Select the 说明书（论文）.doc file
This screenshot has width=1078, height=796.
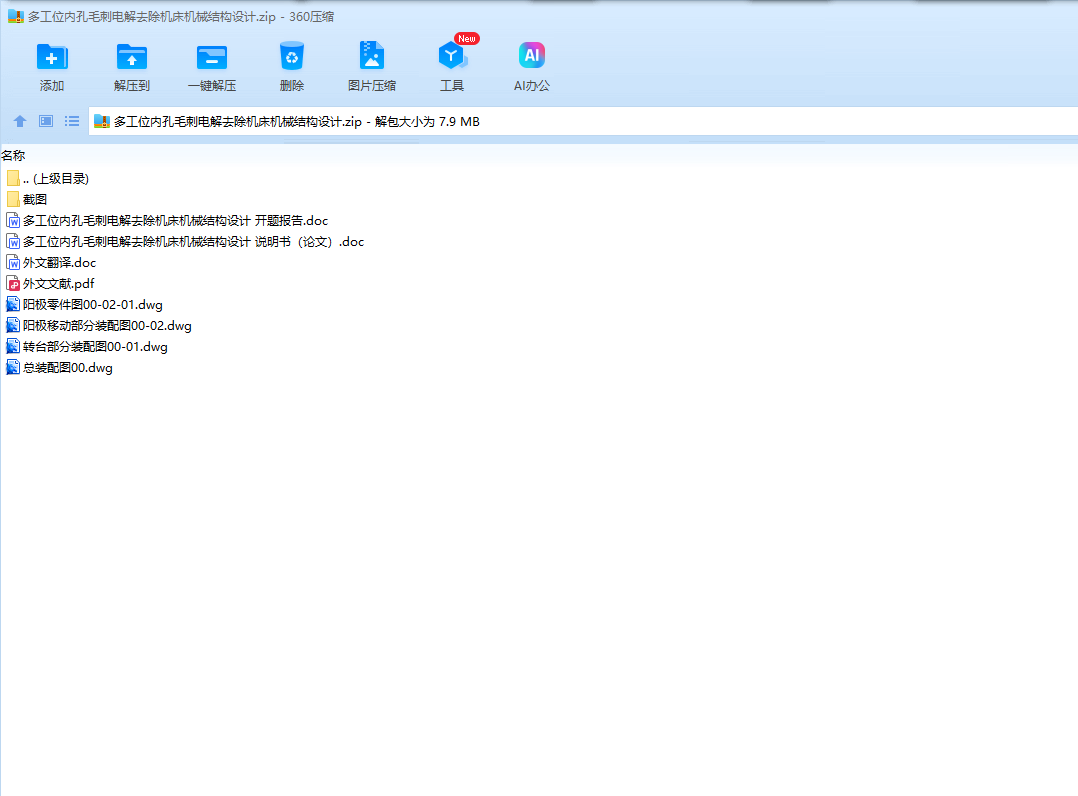click(x=193, y=242)
